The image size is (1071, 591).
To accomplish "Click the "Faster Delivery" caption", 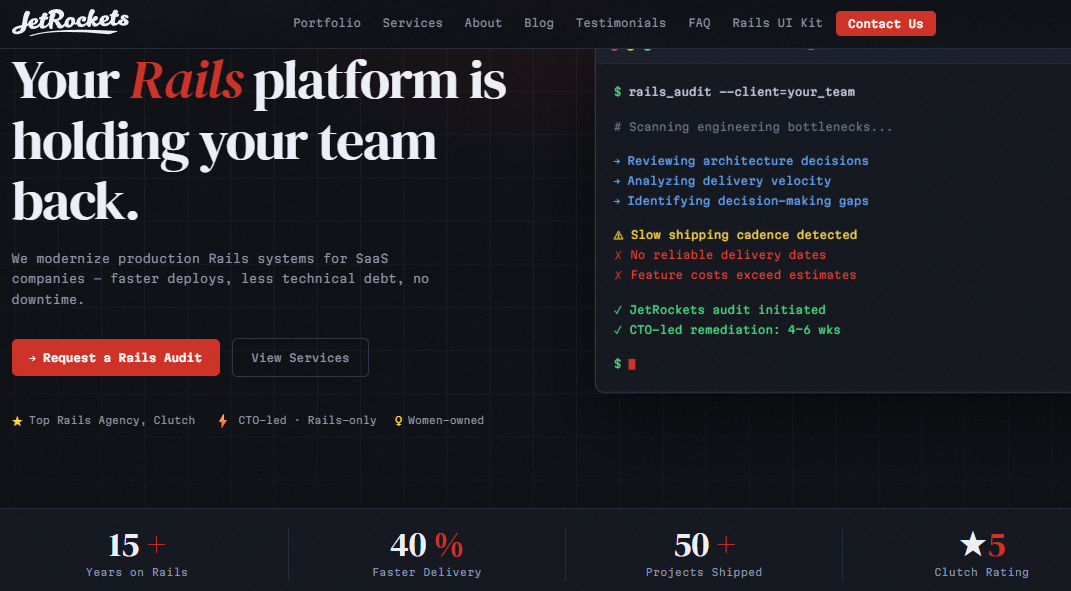I will point(427,572).
